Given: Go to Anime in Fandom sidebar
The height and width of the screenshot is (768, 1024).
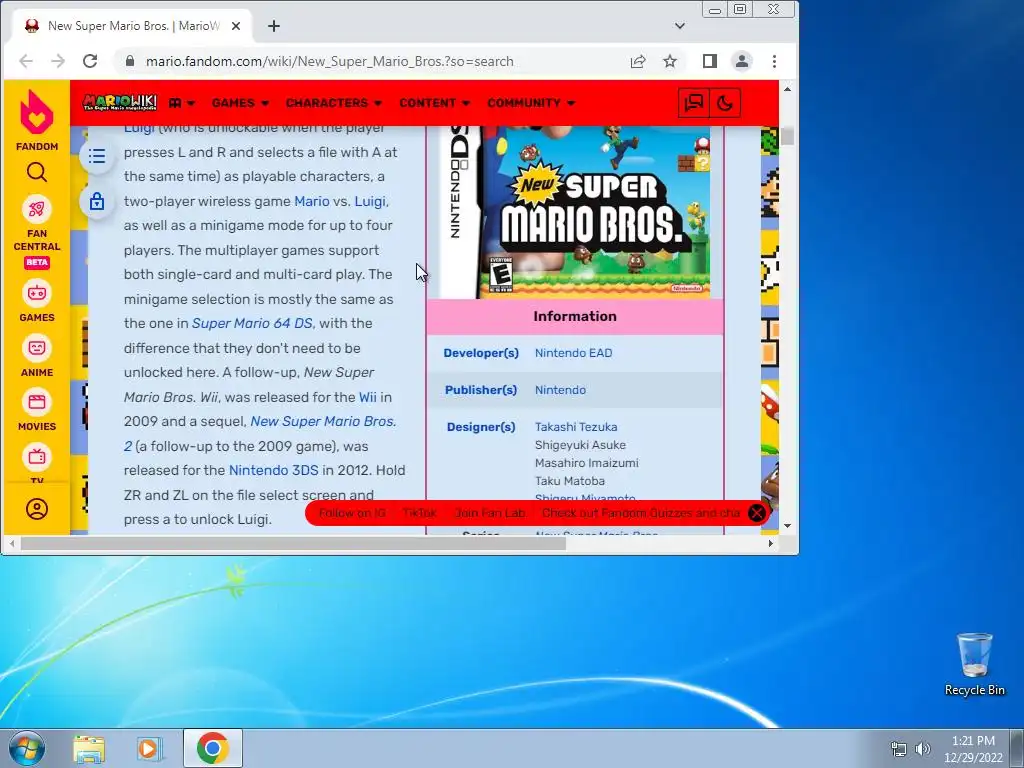Looking at the screenshot, I should tap(37, 356).
